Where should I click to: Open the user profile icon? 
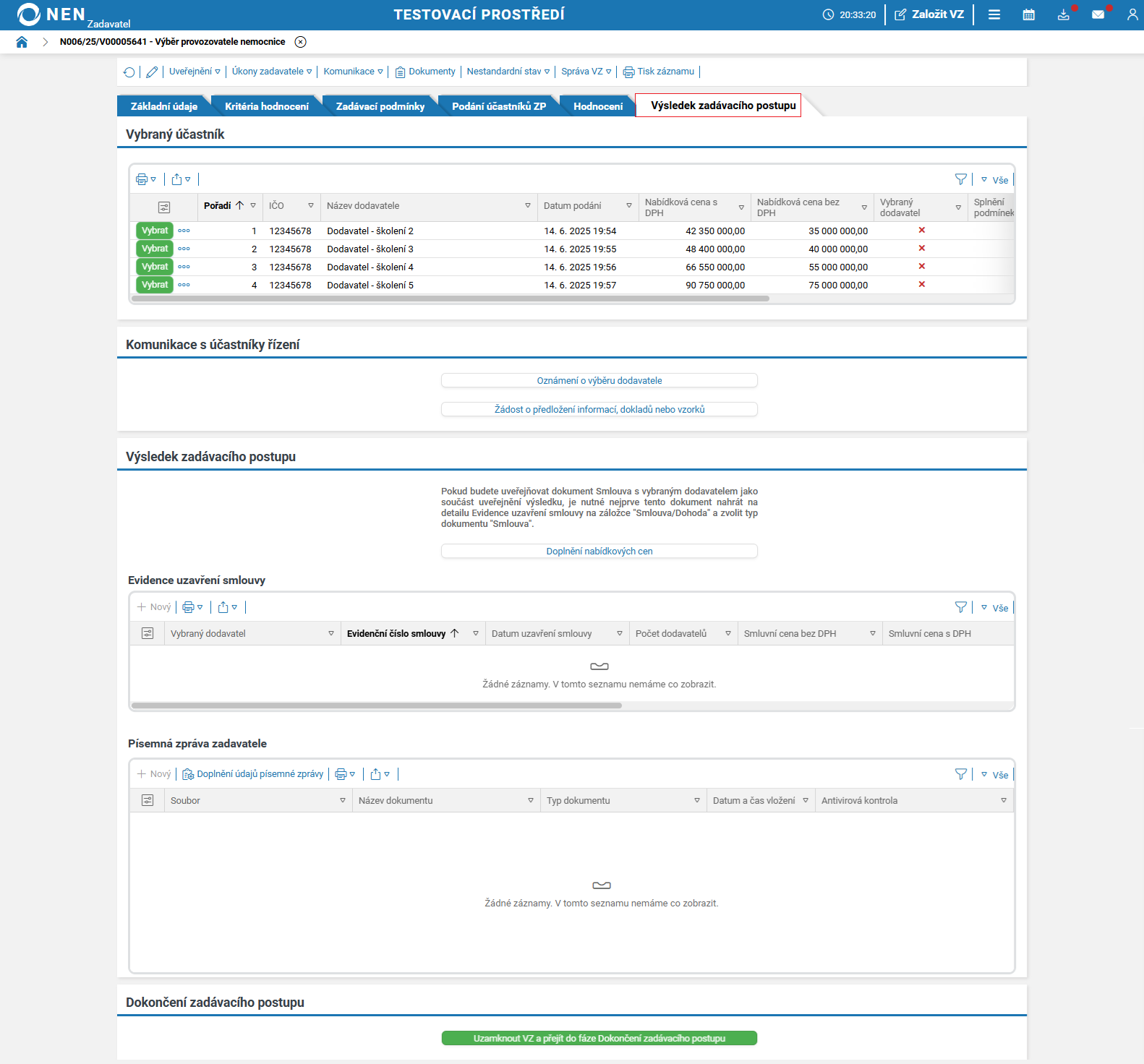coord(1132,14)
